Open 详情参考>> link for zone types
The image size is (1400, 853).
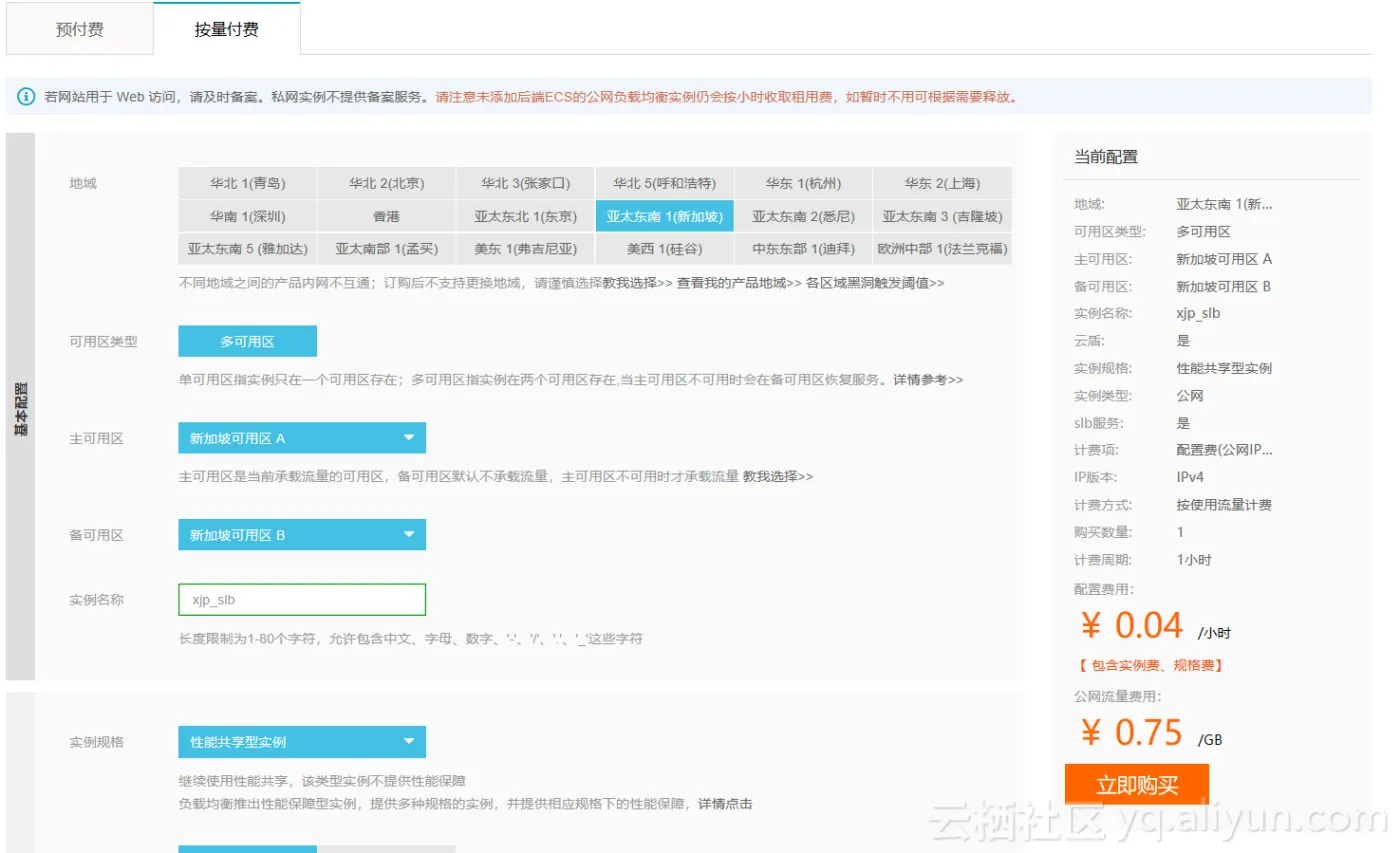[x=928, y=380]
